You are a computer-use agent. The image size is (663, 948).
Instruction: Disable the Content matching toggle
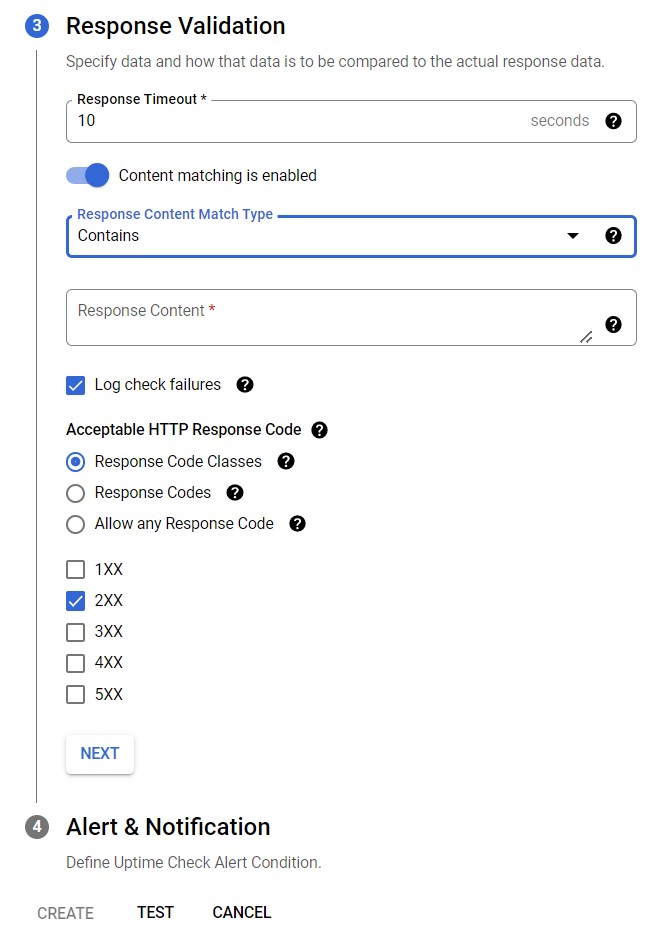(x=88, y=175)
